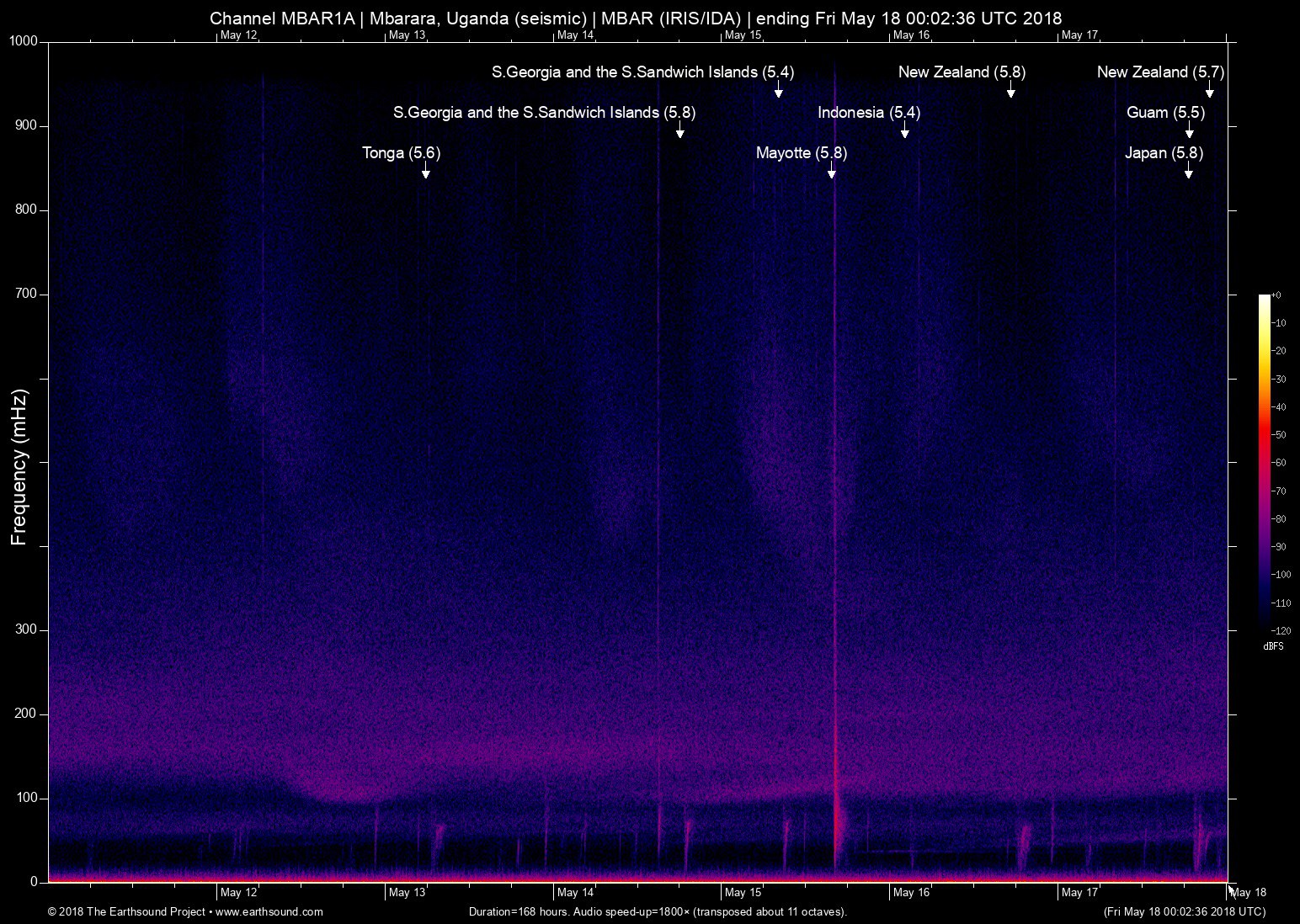Click the Frequency (mHz) axis label
The image size is (1300, 924).
pos(19,467)
